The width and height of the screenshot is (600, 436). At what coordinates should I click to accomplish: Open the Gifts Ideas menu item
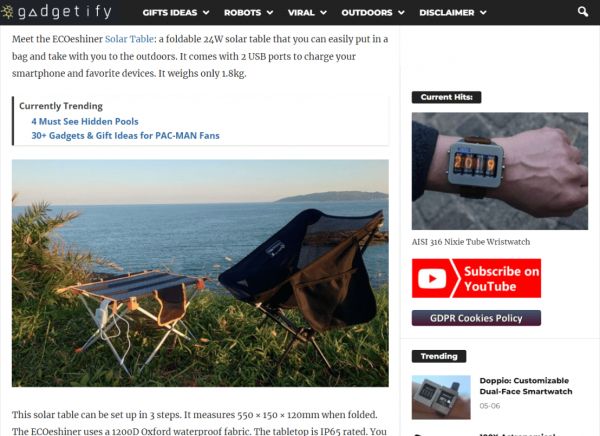tap(170, 13)
